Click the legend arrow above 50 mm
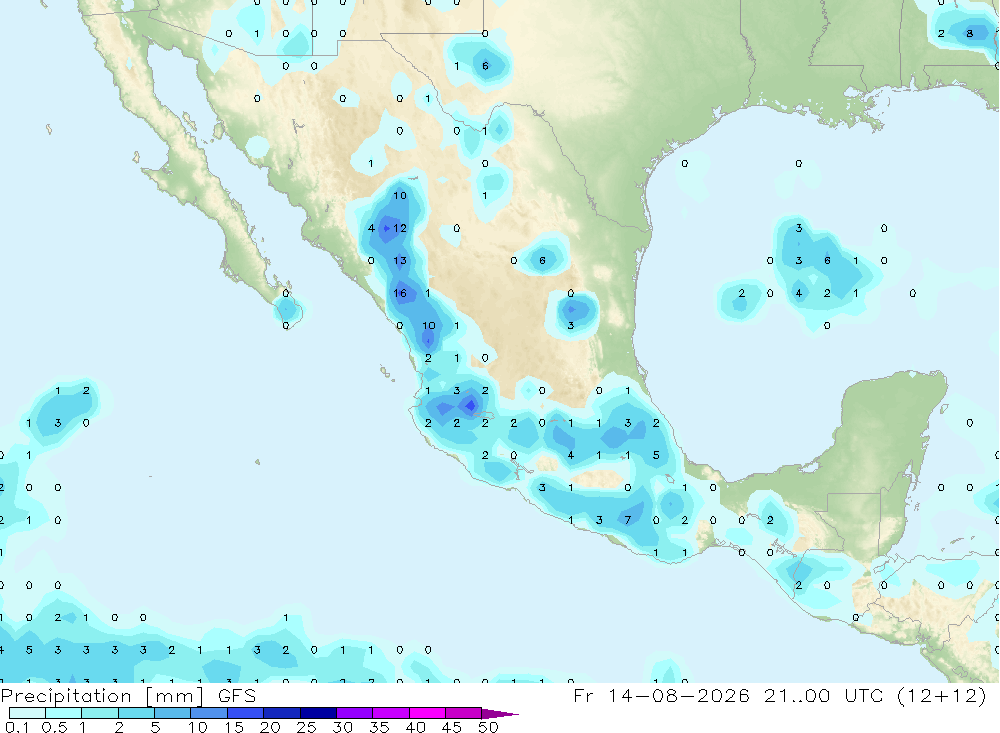The image size is (1000, 733). point(500,713)
